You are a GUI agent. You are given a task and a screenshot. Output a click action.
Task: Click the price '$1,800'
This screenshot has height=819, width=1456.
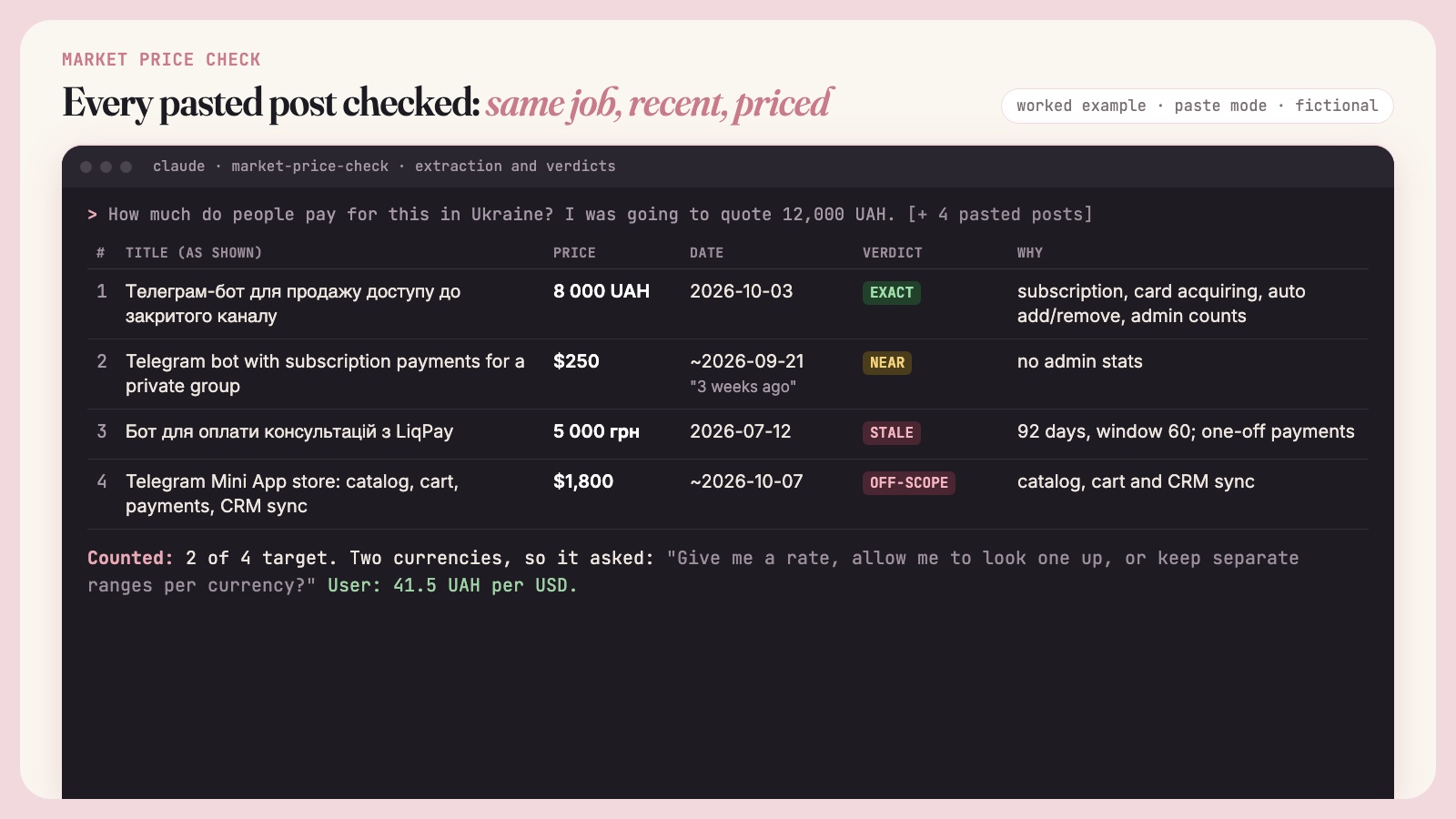click(x=583, y=481)
